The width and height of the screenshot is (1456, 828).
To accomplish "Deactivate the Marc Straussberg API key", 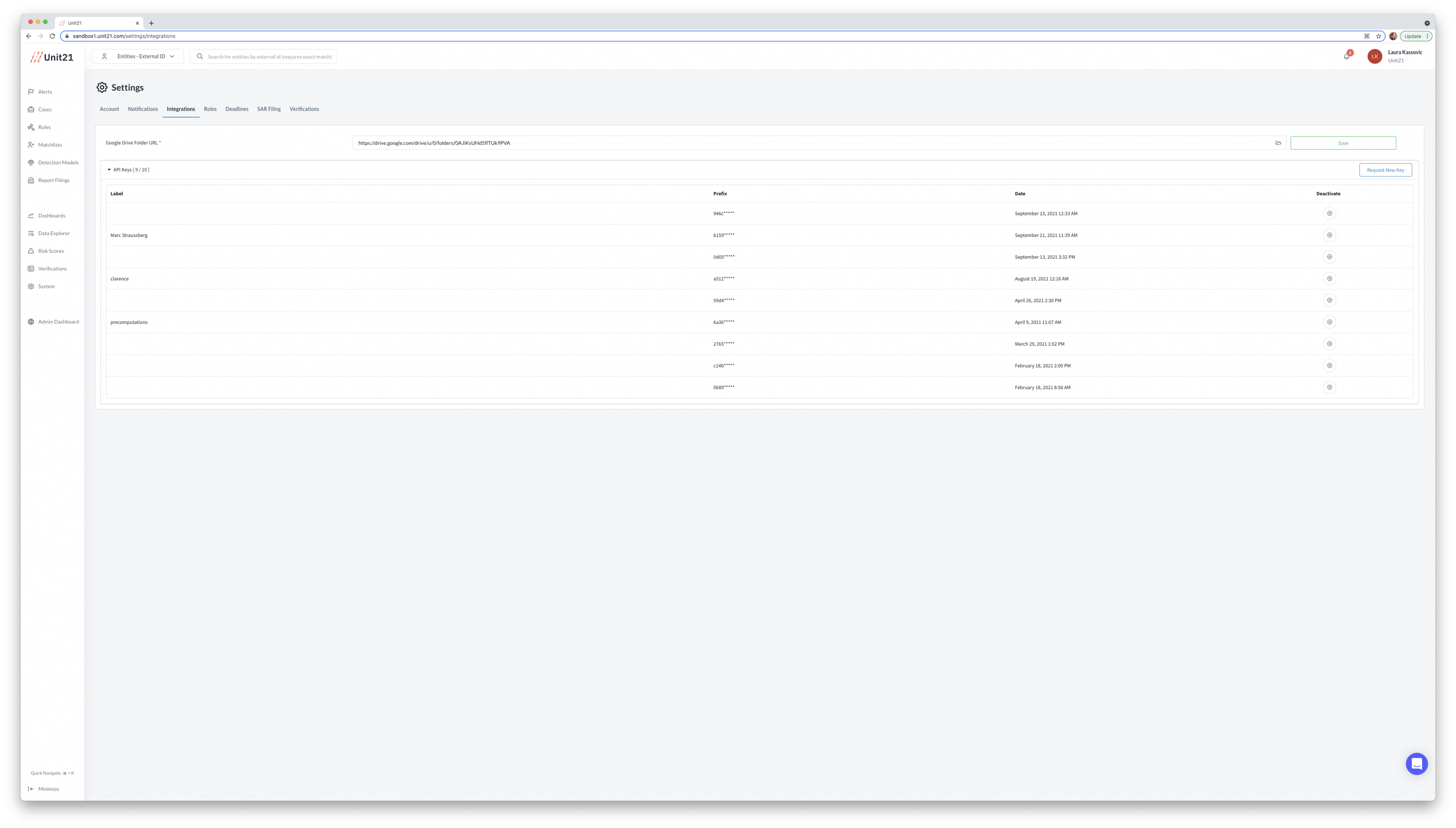I will point(1329,235).
